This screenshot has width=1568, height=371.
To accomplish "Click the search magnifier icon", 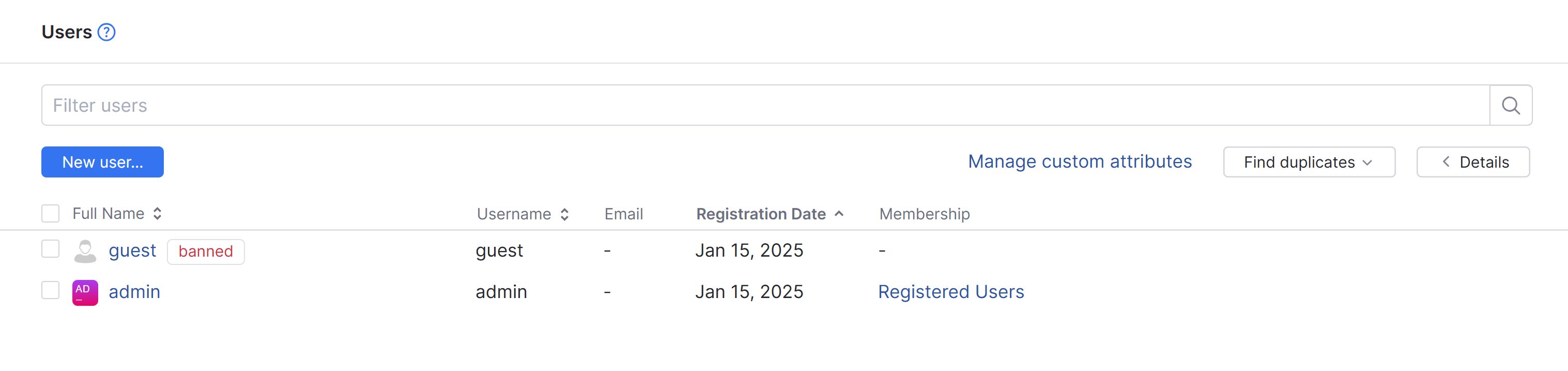I will pyautogui.click(x=1511, y=105).
